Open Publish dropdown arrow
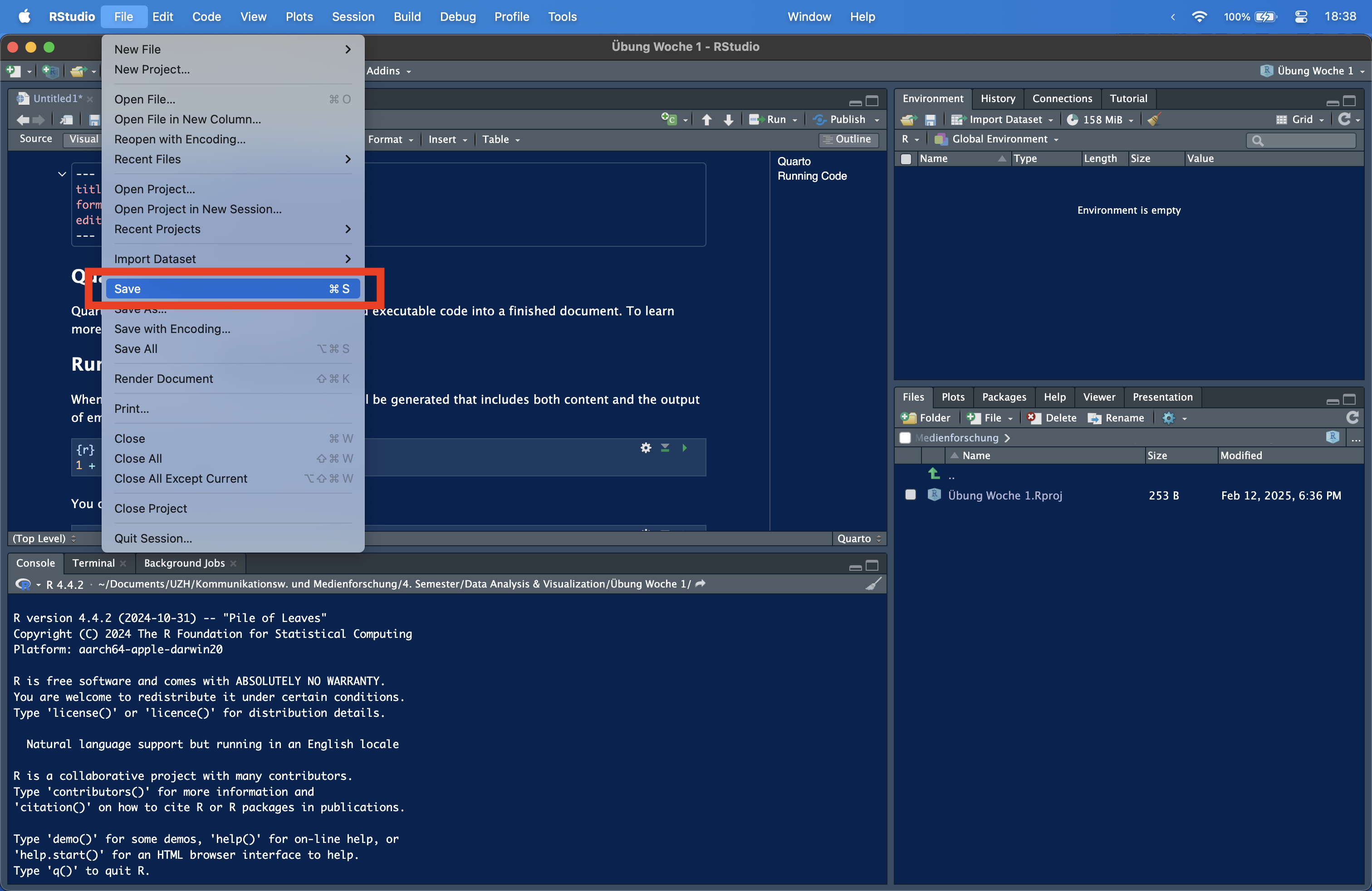The image size is (1372, 891). [x=877, y=120]
